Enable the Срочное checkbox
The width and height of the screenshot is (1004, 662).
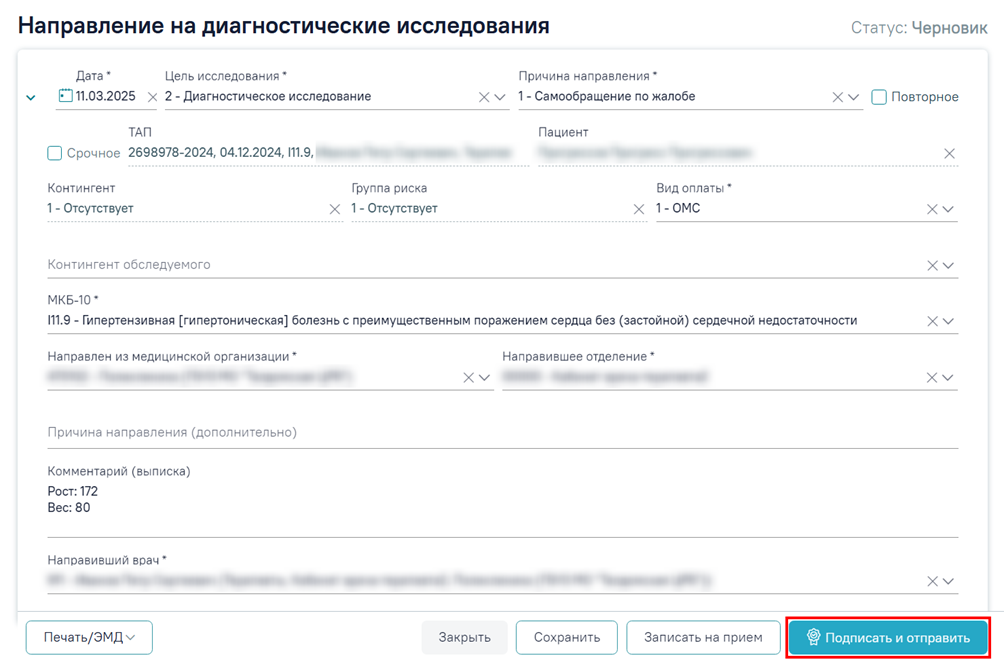click(54, 153)
